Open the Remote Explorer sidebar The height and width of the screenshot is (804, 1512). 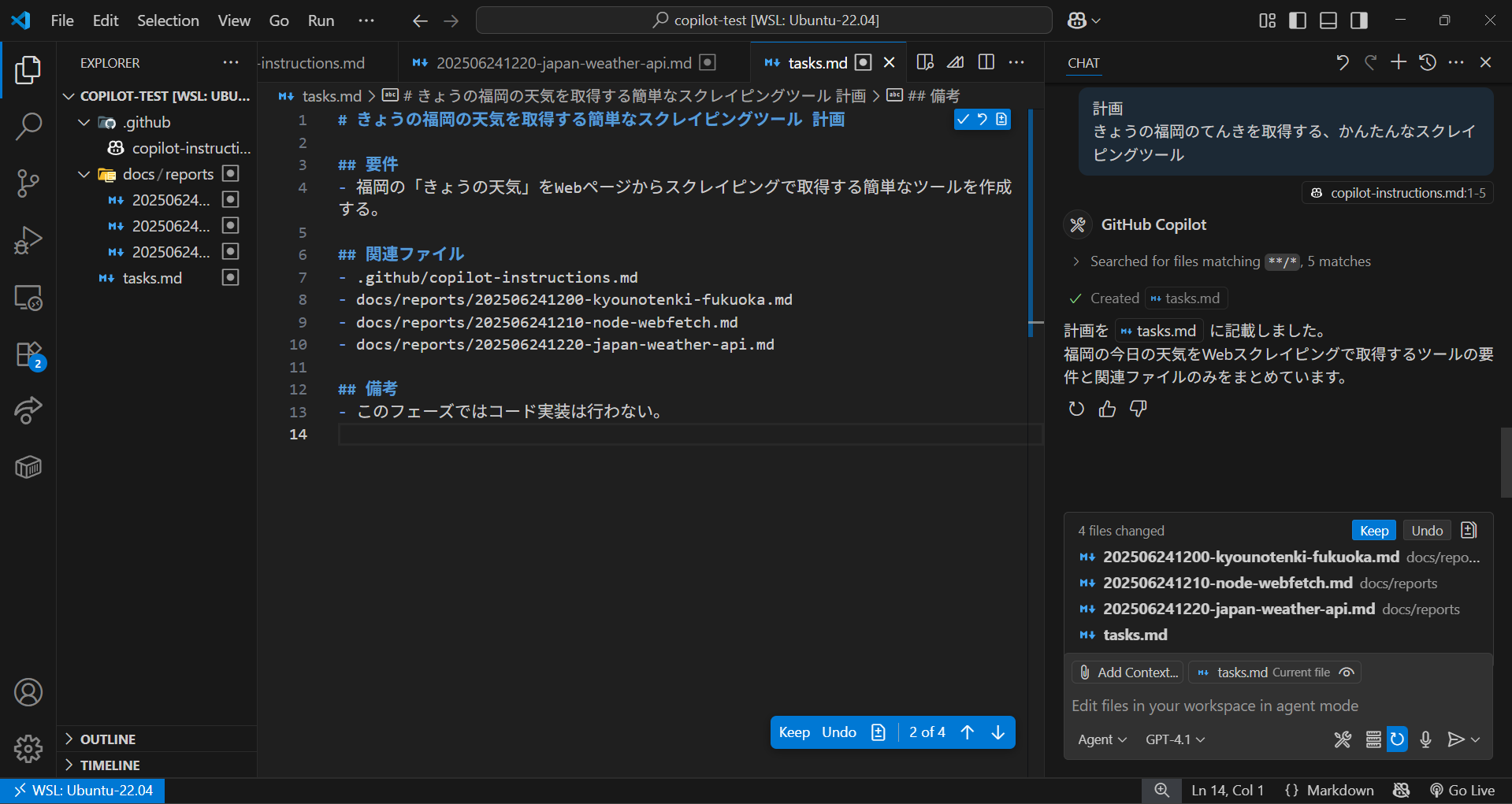[28, 298]
